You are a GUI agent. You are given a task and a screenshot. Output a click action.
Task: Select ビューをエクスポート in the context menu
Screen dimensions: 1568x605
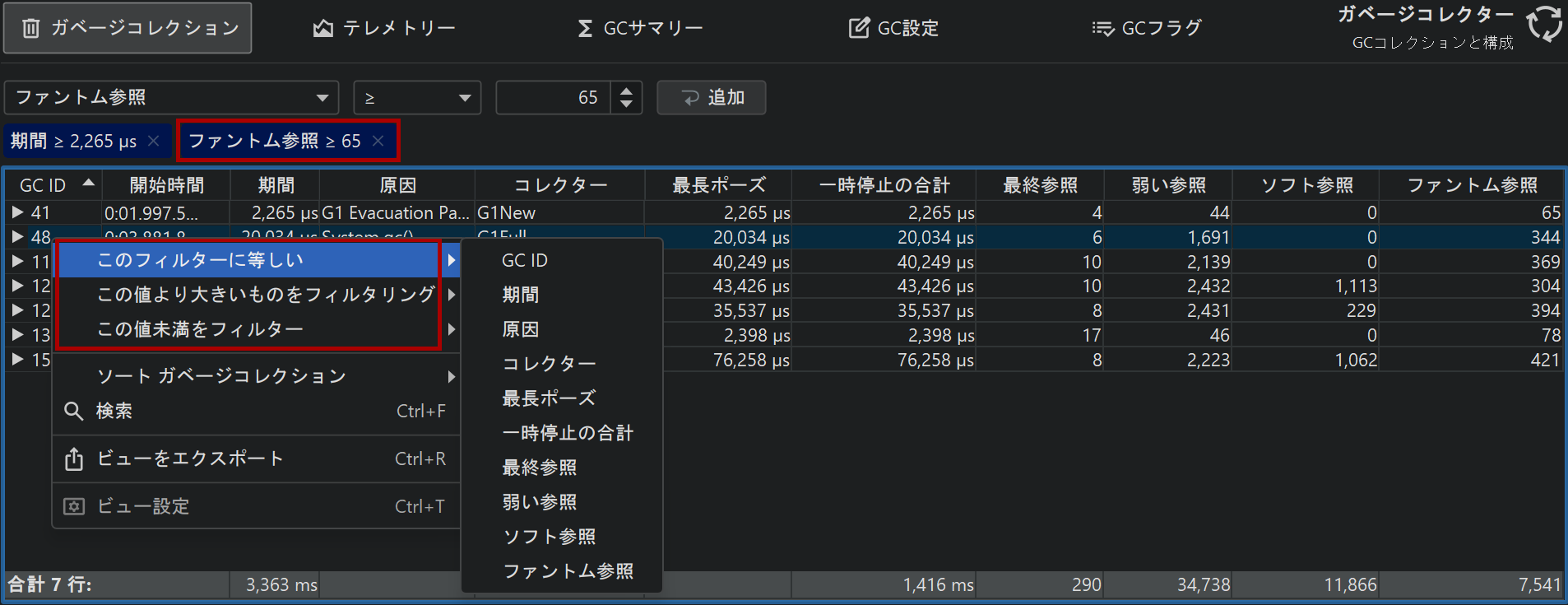189,458
